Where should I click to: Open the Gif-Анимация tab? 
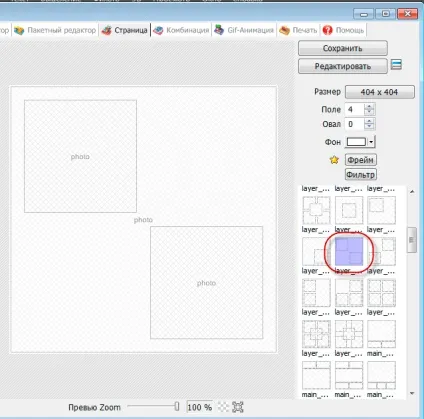click(244, 30)
